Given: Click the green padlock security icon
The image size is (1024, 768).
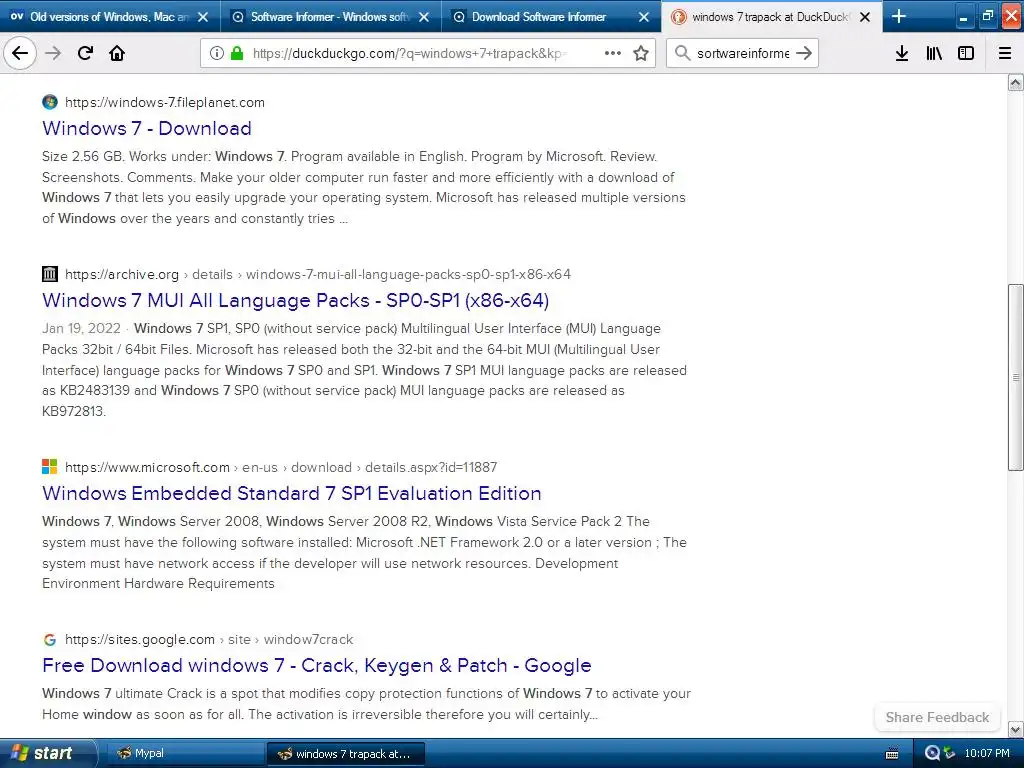Looking at the screenshot, I should [x=237, y=53].
